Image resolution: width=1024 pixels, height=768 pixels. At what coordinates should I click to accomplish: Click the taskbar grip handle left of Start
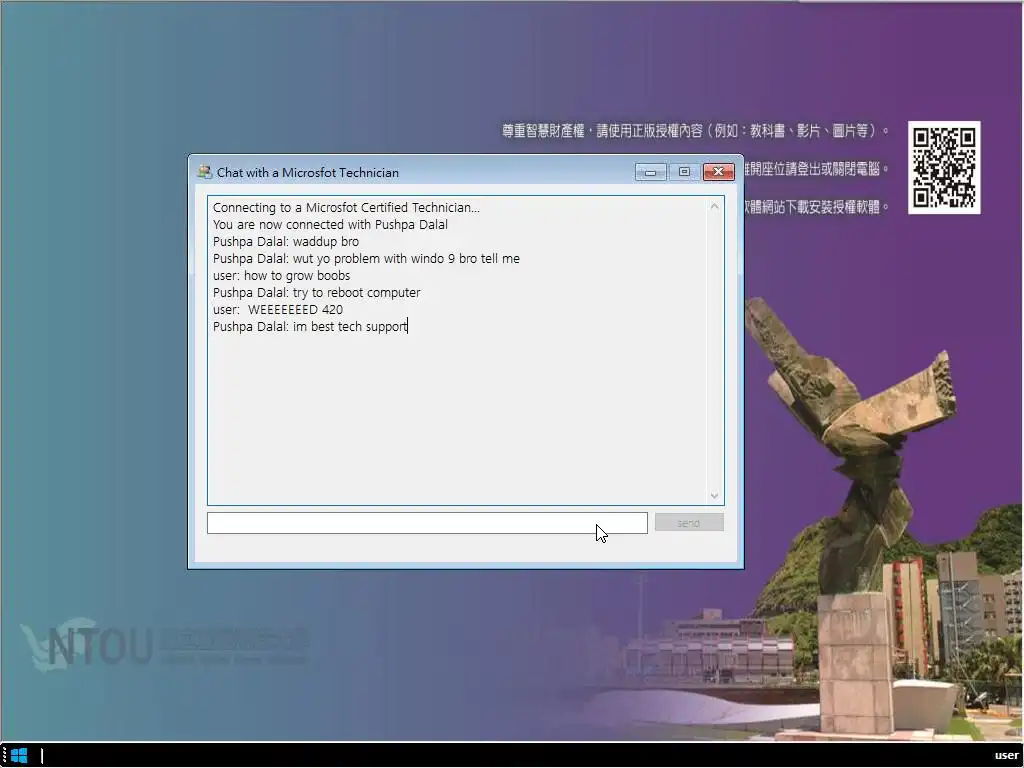tap(4, 756)
